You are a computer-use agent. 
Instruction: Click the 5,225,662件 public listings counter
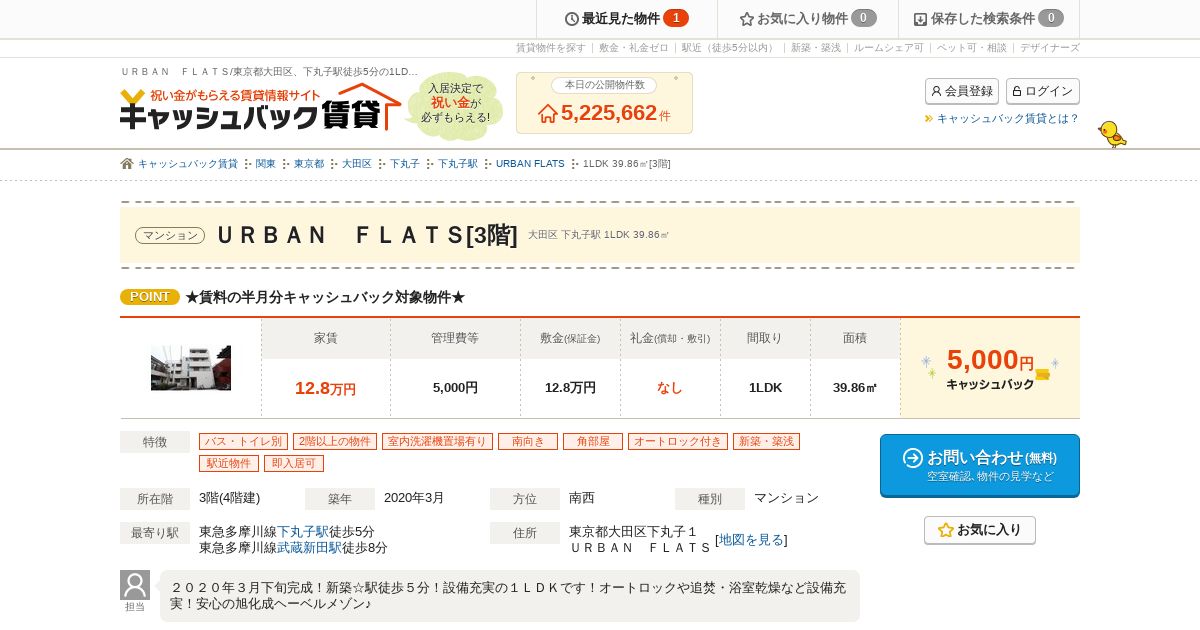pyautogui.click(x=604, y=112)
